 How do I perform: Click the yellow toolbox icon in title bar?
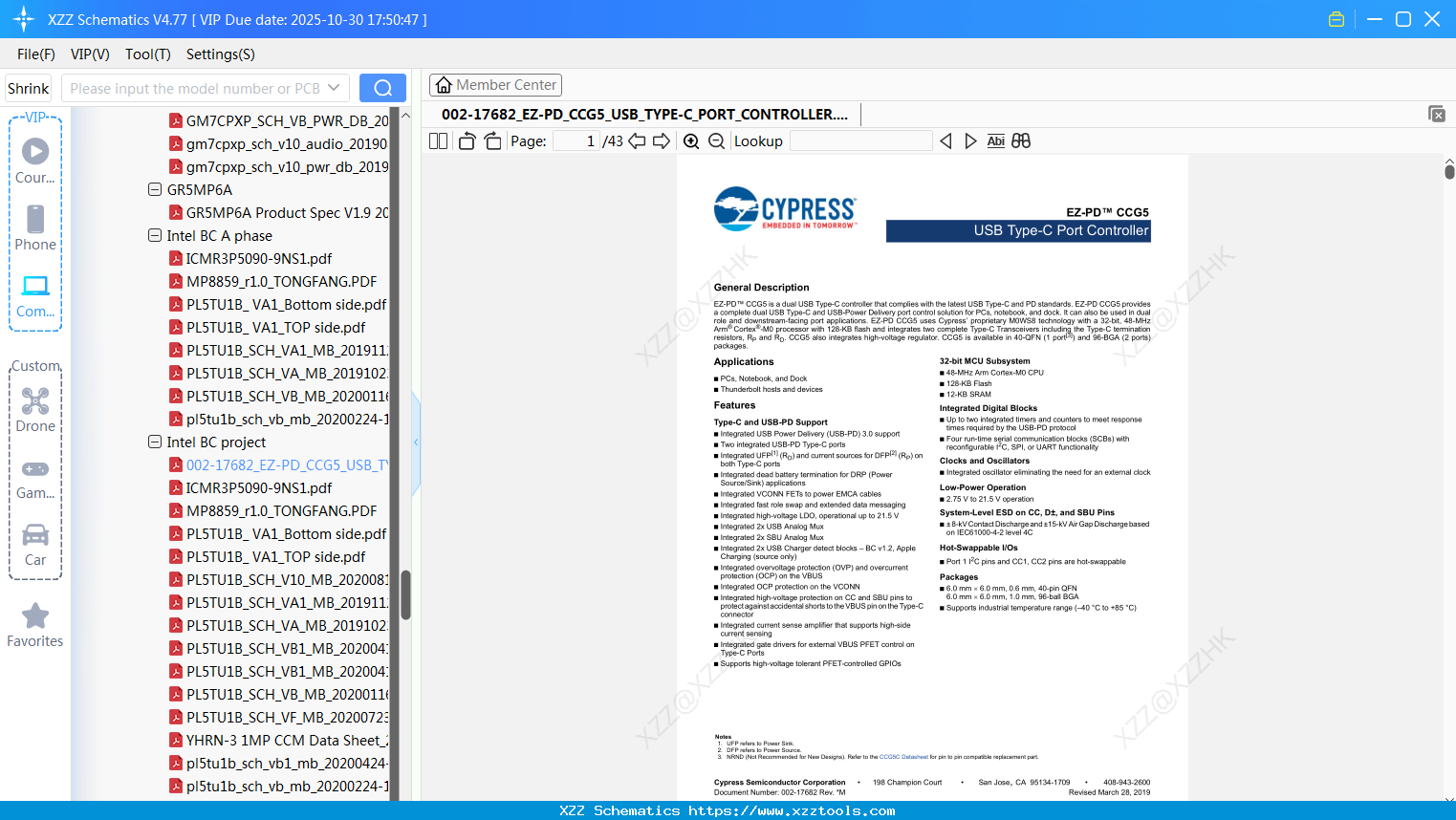1336,19
